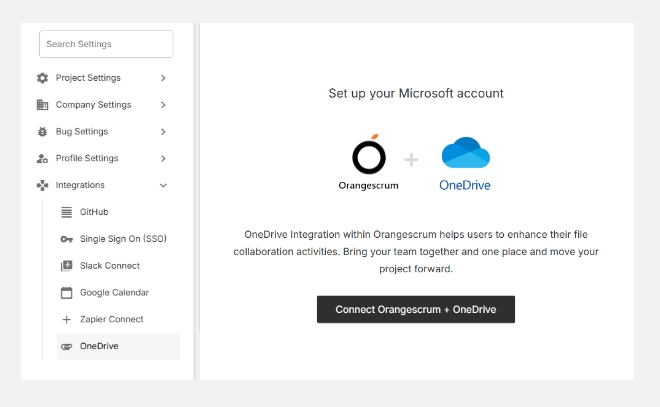The height and width of the screenshot is (407, 660).
Task: Click the 'Orangescrum' label under logo
Action: pos(368,186)
